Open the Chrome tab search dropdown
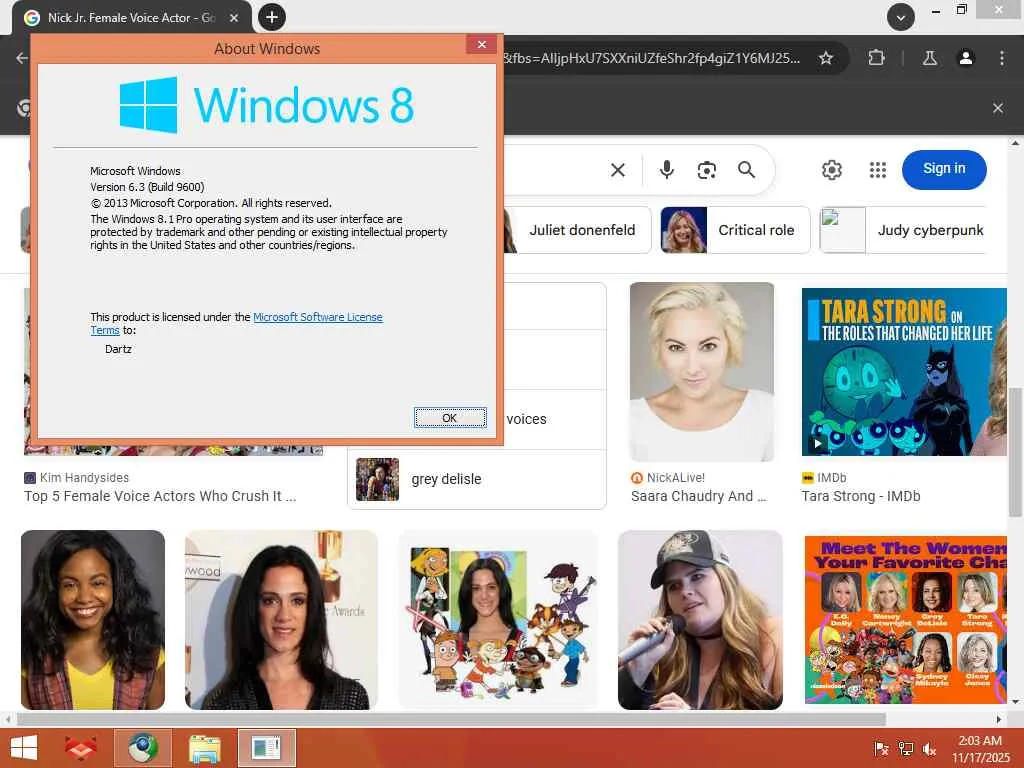1024x768 pixels. tap(901, 18)
